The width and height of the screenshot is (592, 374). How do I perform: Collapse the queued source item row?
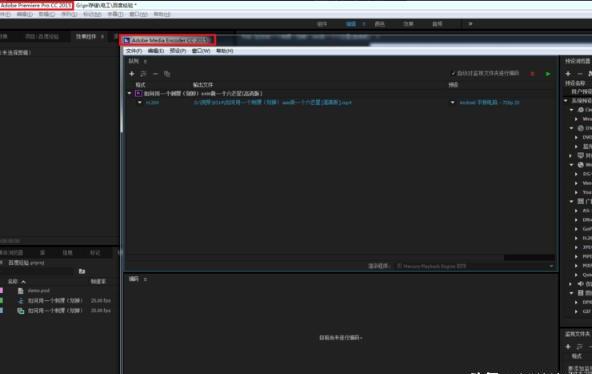130,93
